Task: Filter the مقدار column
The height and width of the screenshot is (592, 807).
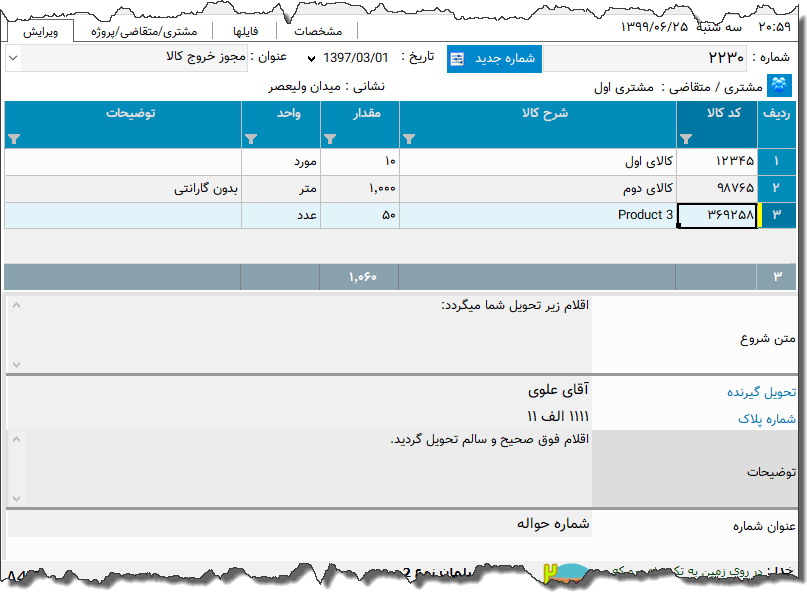Action: tap(330, 139)
